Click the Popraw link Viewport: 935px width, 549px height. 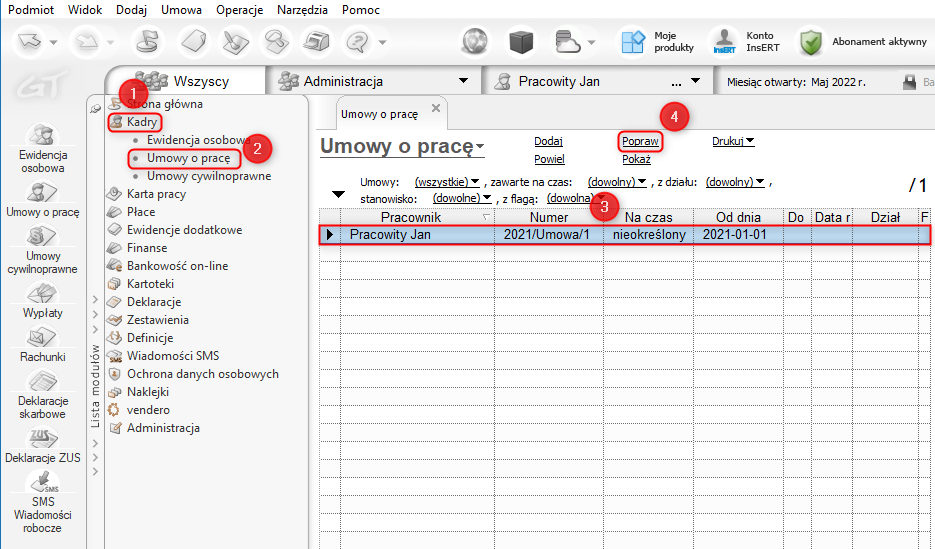[640, 141]
